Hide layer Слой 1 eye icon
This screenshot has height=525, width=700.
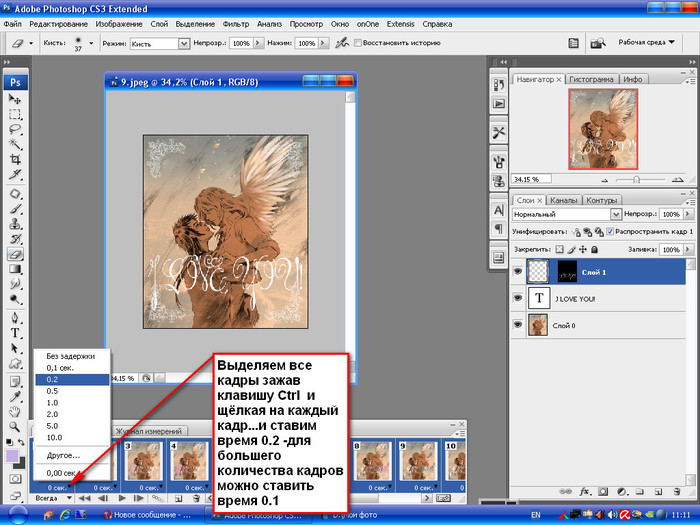tap(517, 271)
